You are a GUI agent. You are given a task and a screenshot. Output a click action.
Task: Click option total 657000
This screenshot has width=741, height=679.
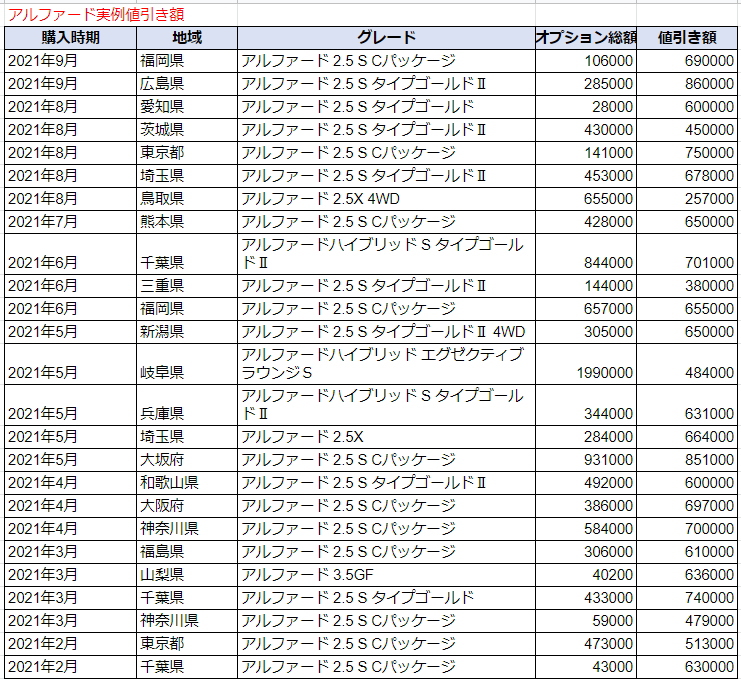[586, 309]
